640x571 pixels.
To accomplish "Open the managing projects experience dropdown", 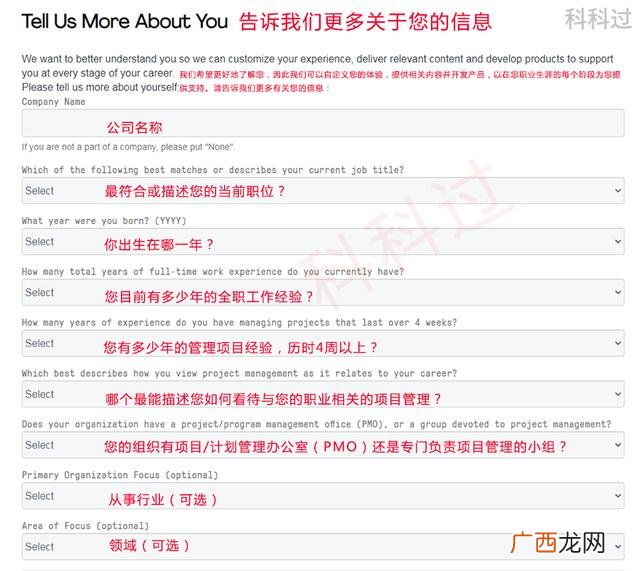I will (x=323, y=343).
